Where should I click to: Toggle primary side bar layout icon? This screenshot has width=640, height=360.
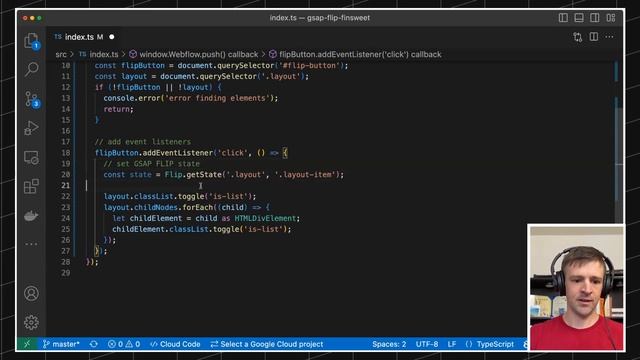(x=563, y=18)
